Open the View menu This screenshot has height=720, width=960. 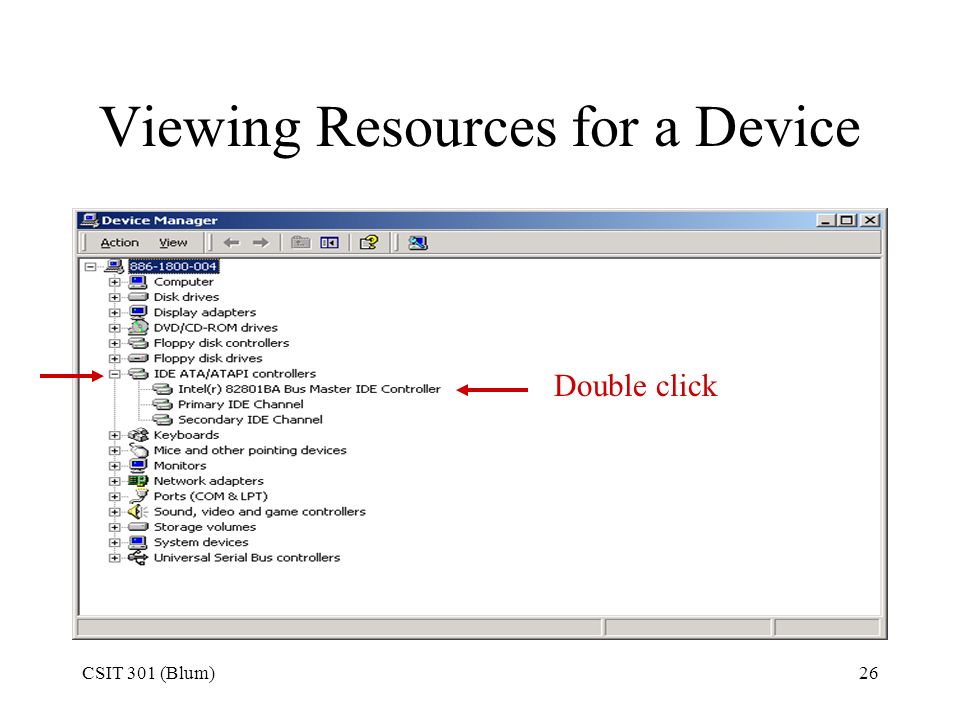[x=173, y=243]
